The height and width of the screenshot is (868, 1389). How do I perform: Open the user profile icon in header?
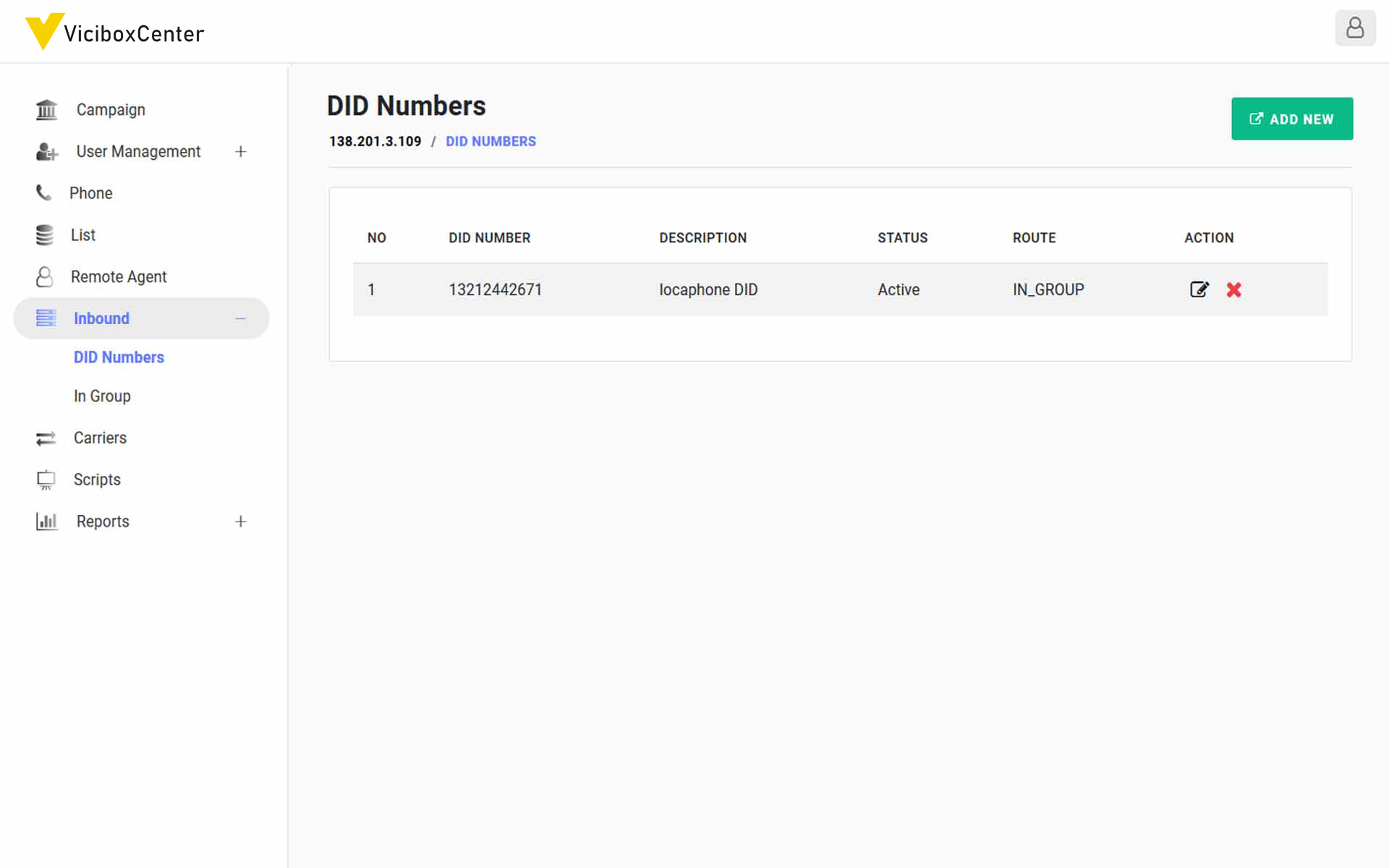(1354, 29)
